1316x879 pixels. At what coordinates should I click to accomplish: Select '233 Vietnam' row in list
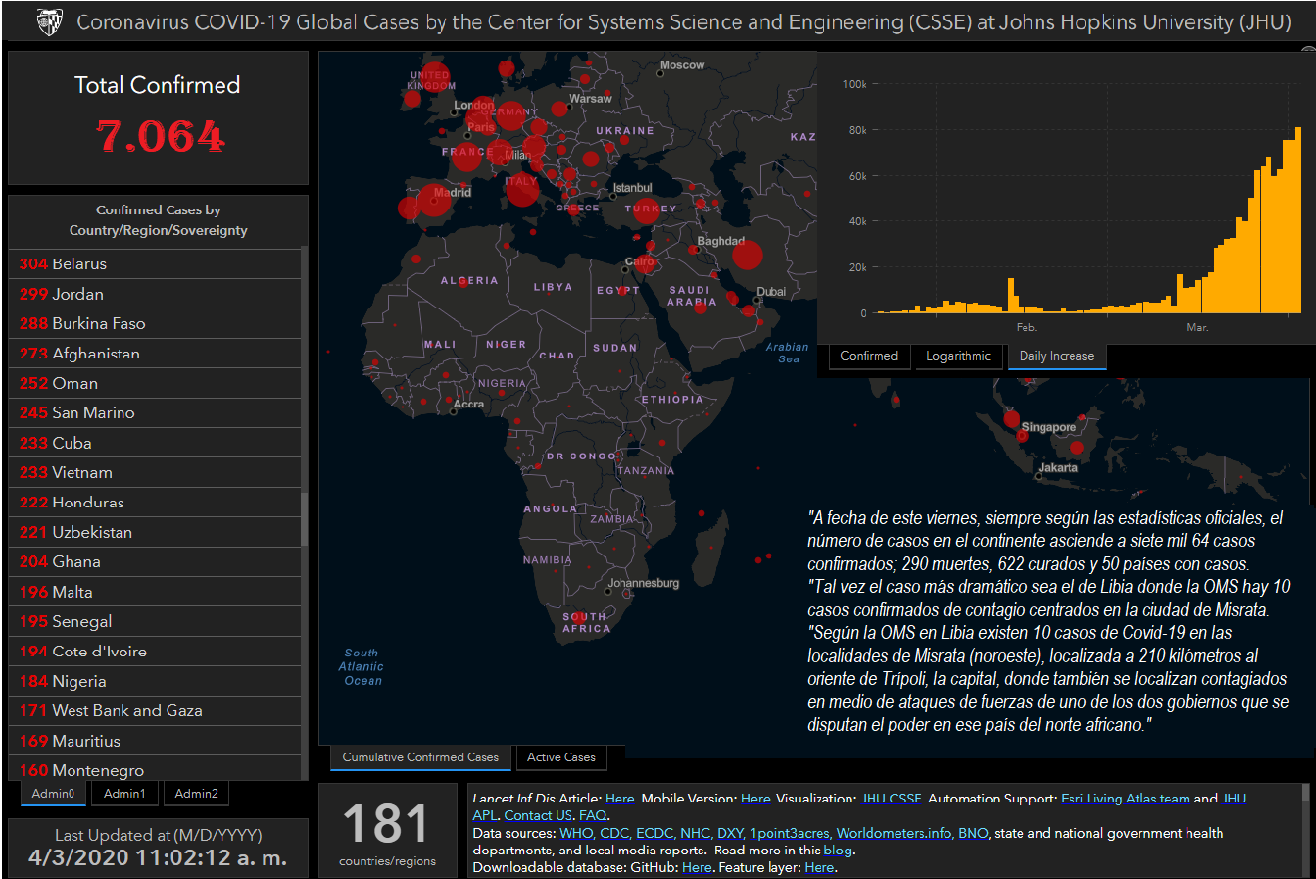(155, 472)
